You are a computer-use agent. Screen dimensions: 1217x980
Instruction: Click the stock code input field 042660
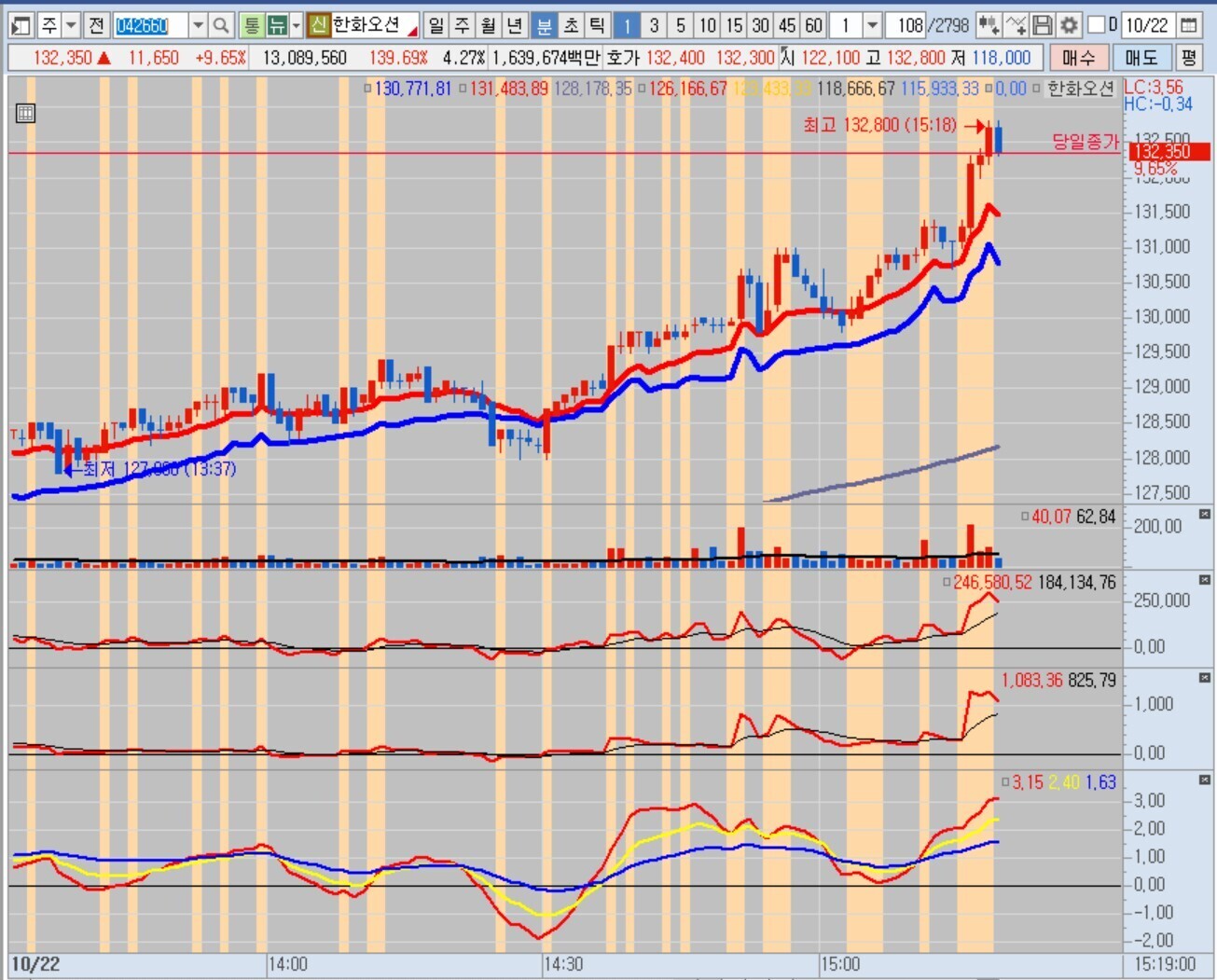[x=149, y=25]
